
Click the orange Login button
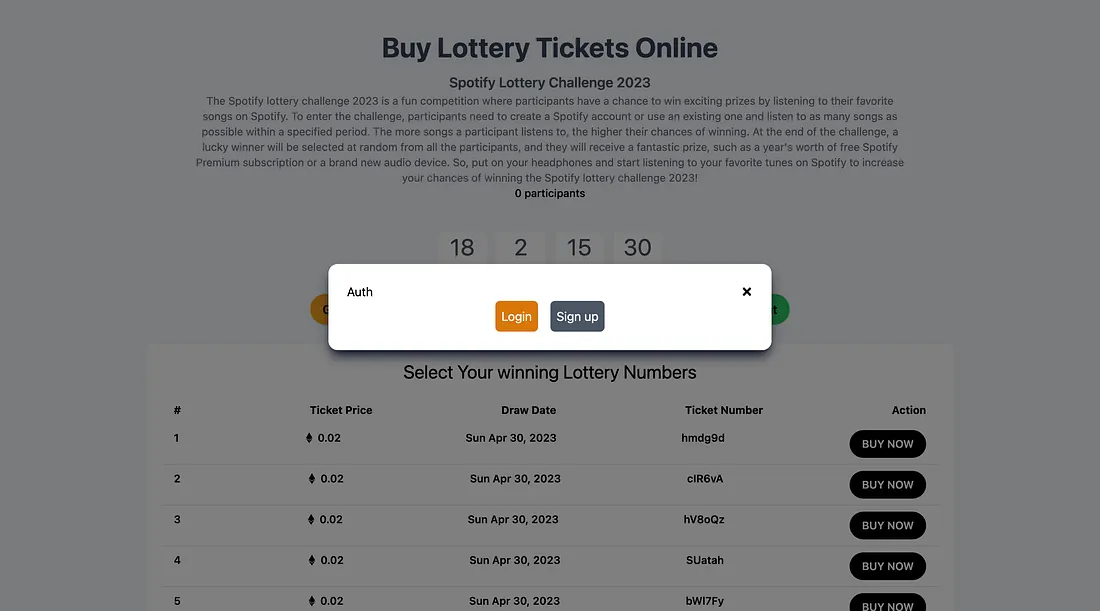pyautogui.click(x=516, y=316)
